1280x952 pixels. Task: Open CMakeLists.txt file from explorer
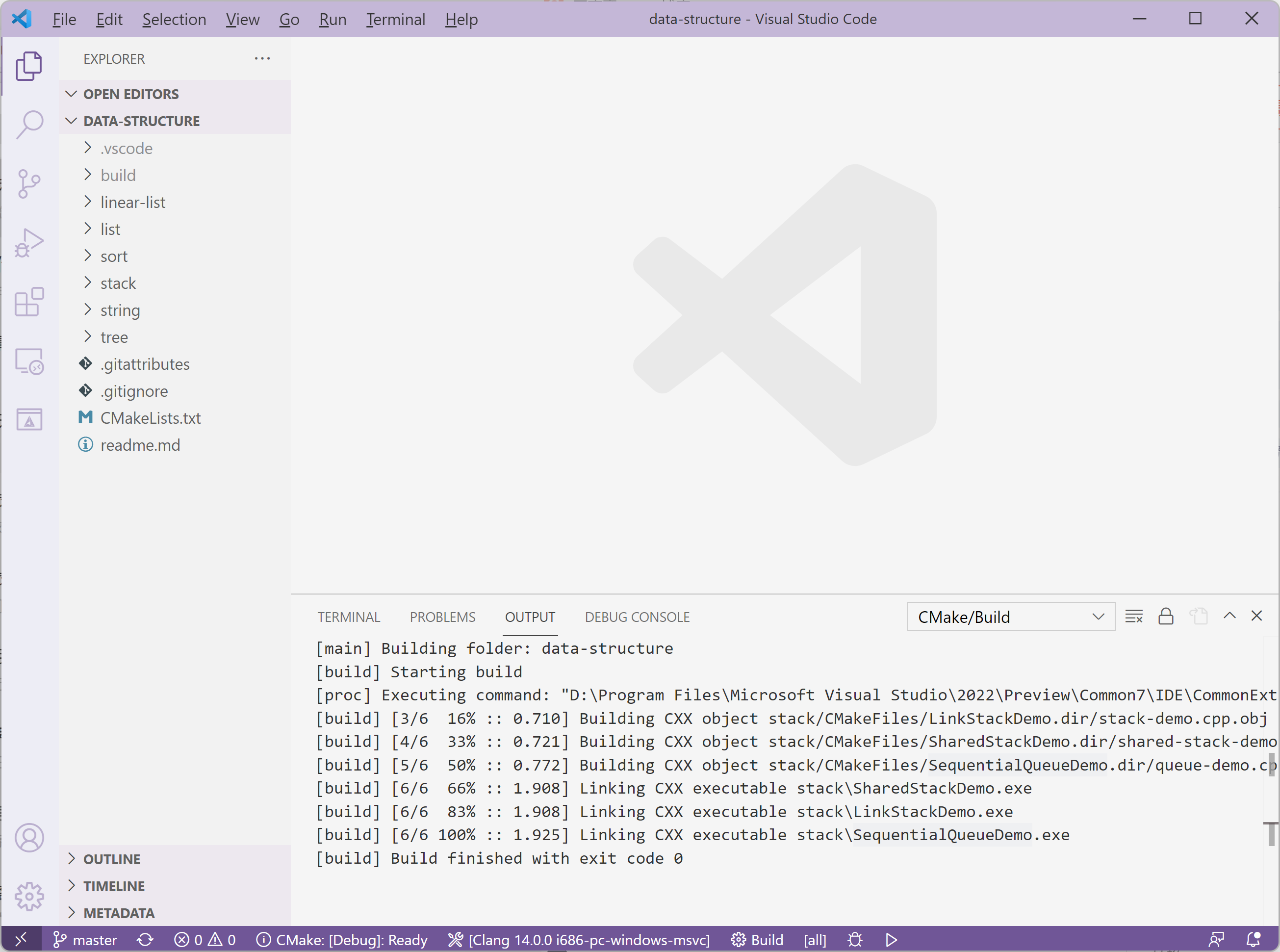coord(151,418)
